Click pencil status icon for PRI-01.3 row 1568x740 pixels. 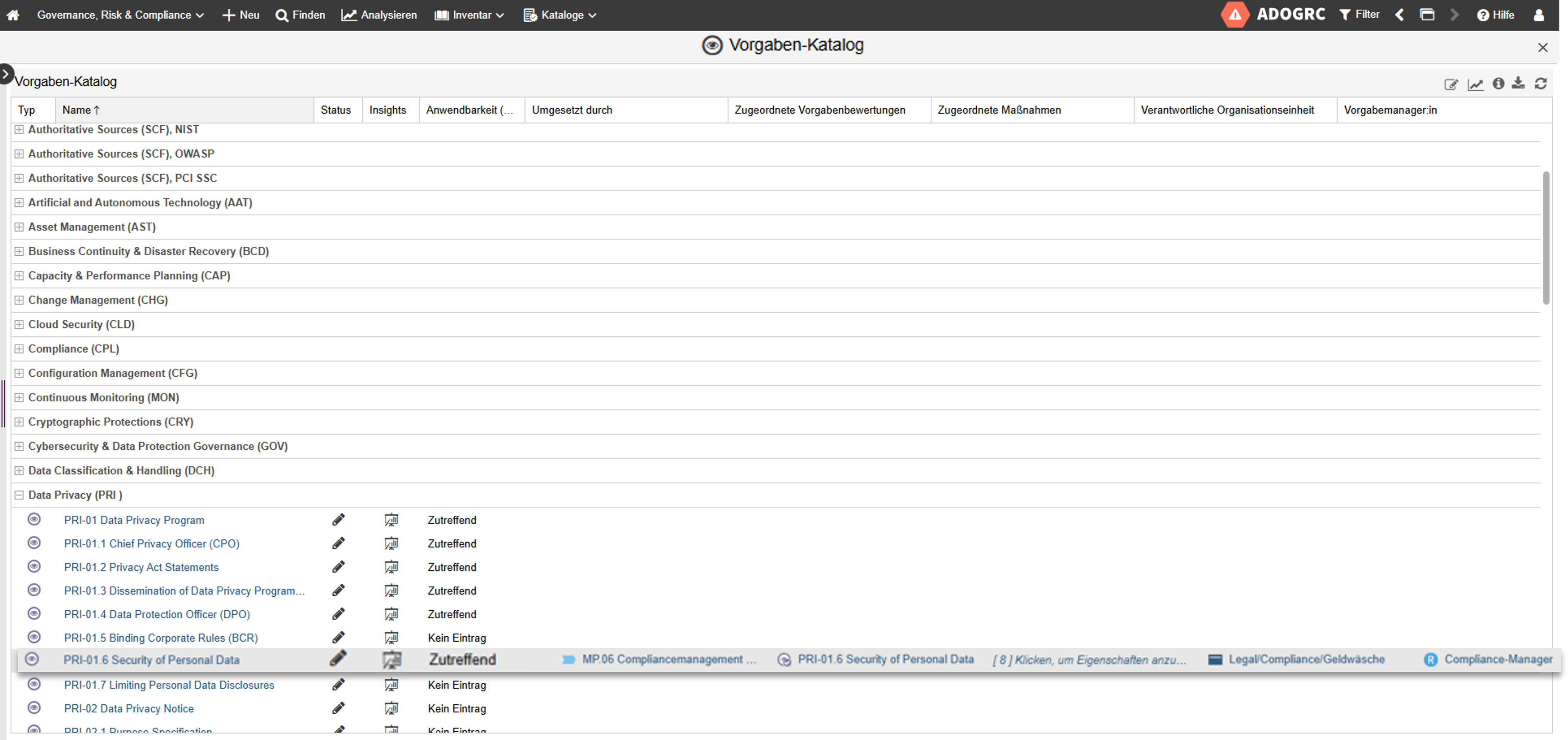click(x=338, y=590)
